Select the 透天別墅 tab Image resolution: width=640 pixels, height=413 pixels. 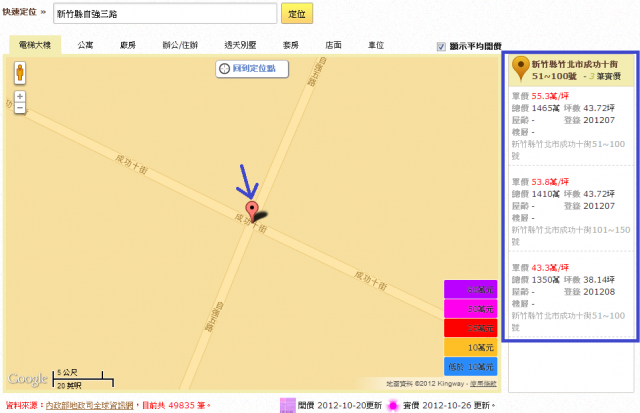click(240, 45)
